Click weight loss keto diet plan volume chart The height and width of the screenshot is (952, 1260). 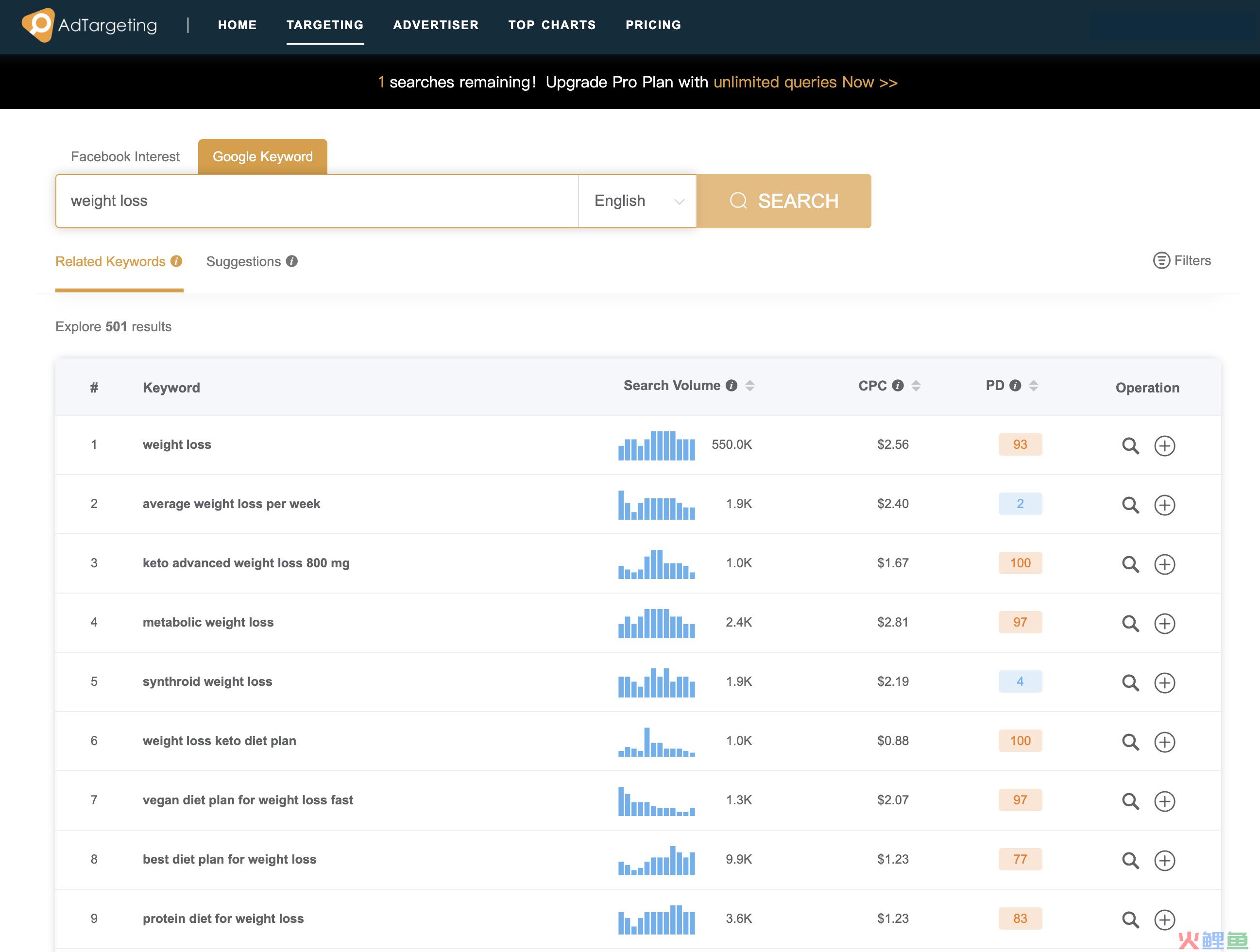click(x=656, y=742)
